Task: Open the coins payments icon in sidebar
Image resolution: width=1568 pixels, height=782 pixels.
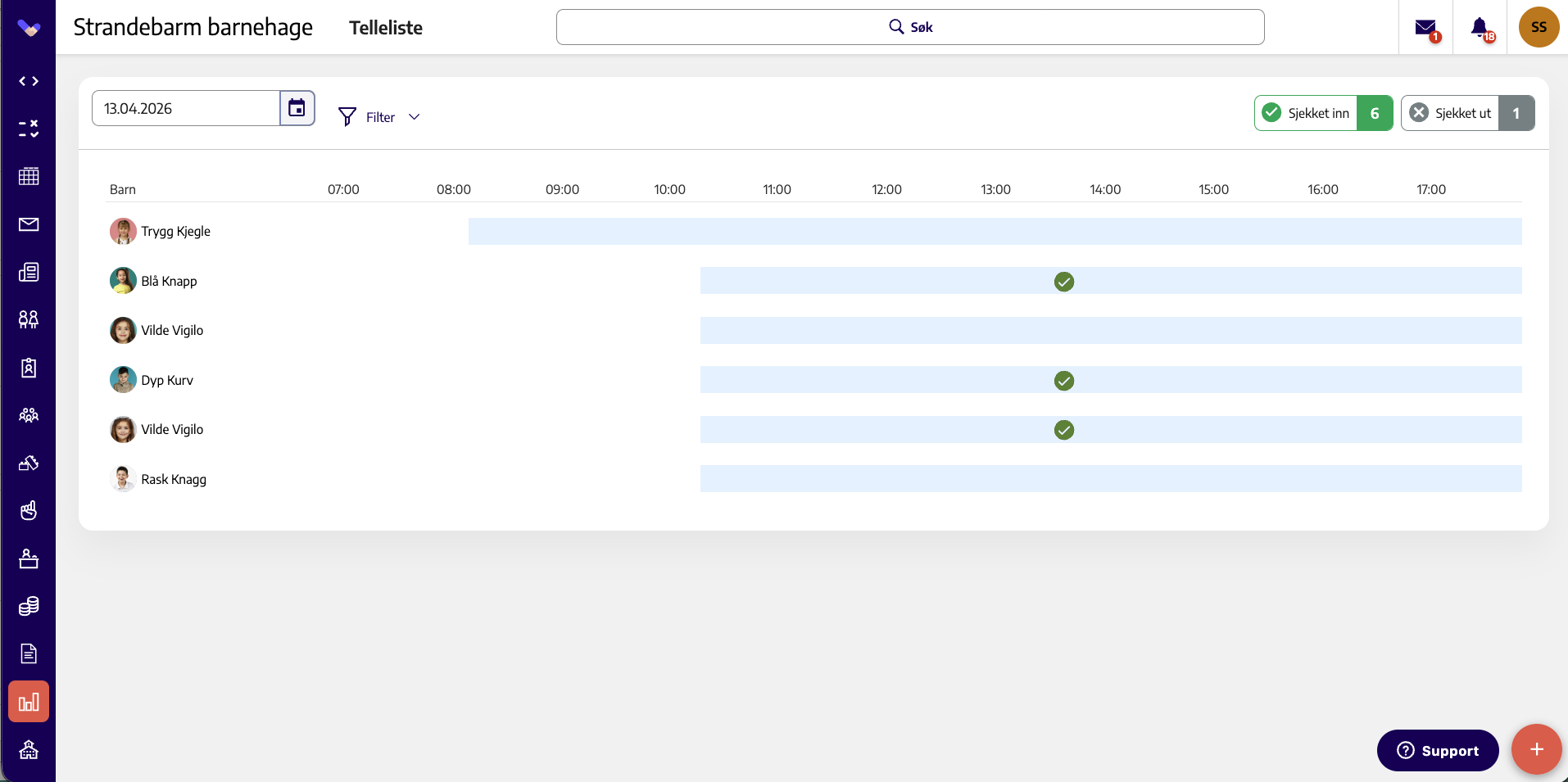Action: click(x=29, y=606)
